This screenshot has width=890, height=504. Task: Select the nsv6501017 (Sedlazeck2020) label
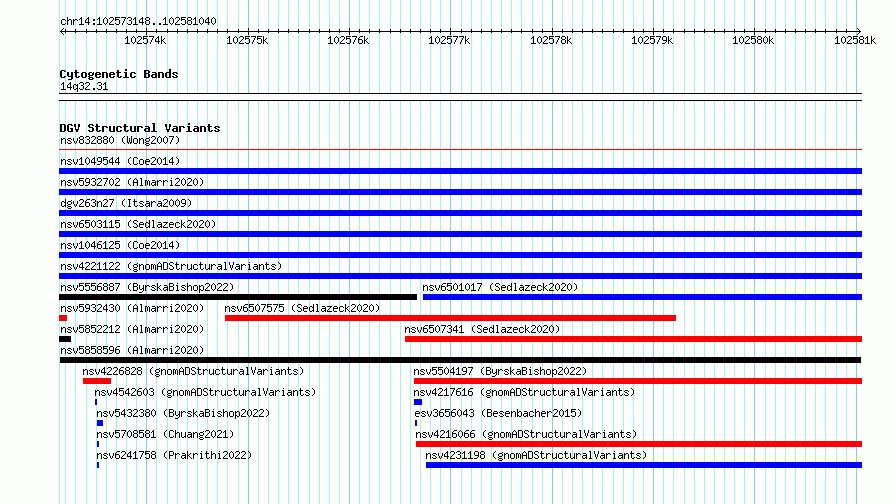pos(500,287)
